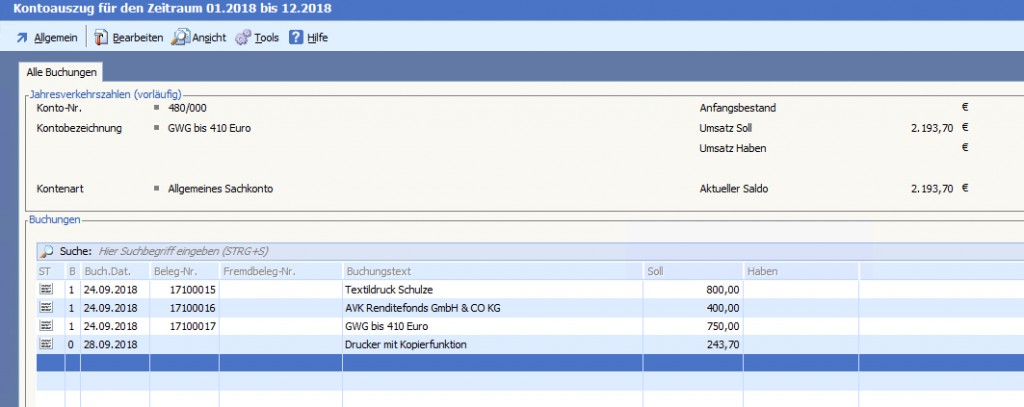The width and height of the screenshot is (1024, 407).
Task: Click the Hilfe question mark icon
Action: 296,38
